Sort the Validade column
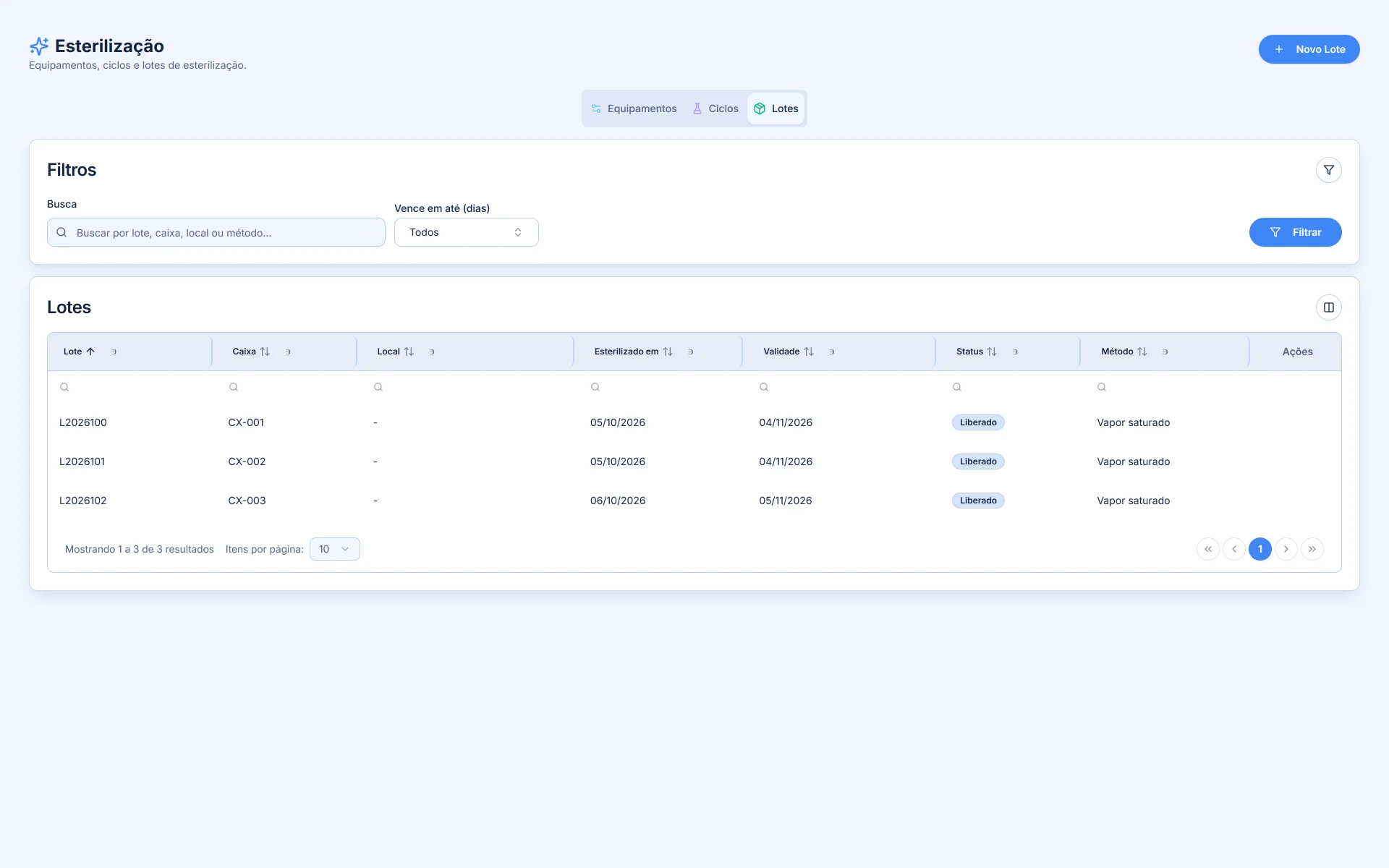The width and height of the screenshot is (1389, 868). (x=809, y=352)
